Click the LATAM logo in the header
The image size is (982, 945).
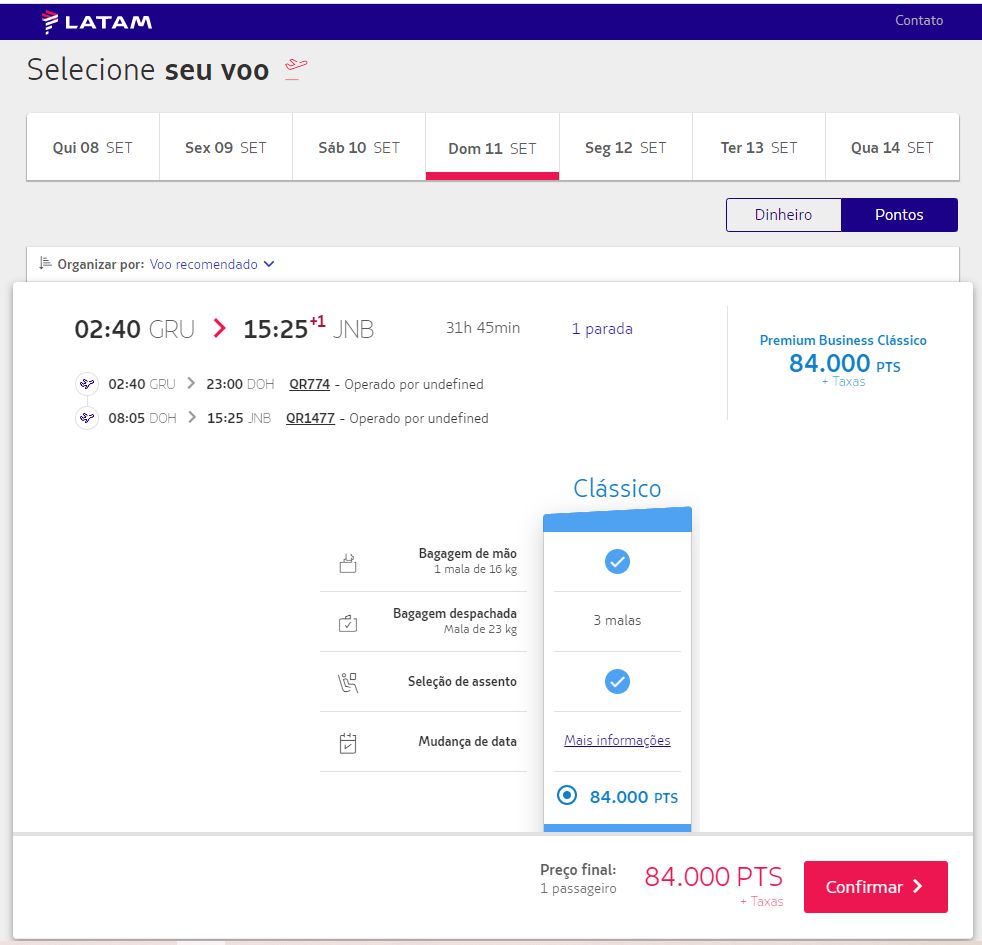coord(96,22)
